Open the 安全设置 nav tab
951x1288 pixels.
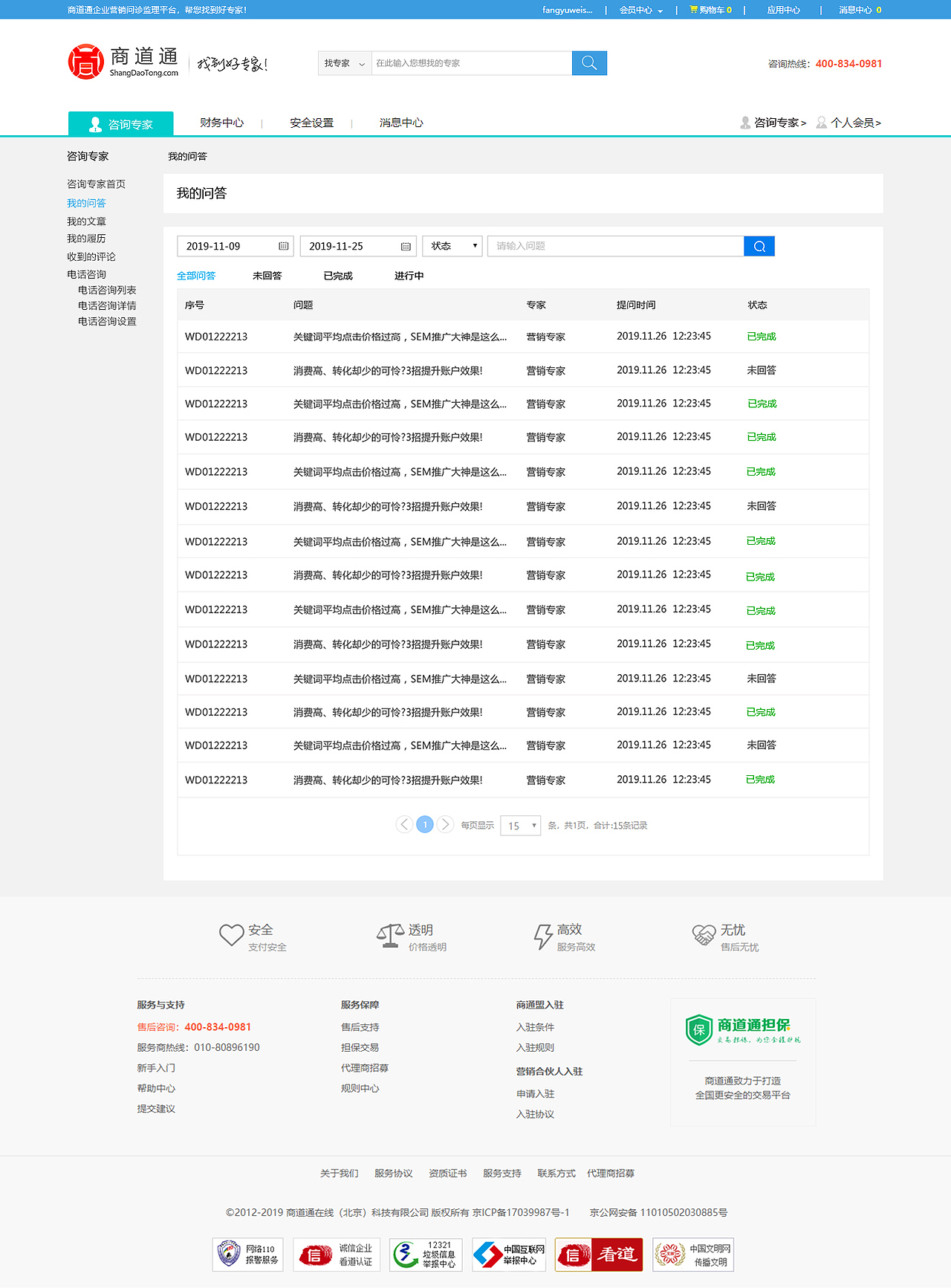pyautogui.click(x=312, y=123)
